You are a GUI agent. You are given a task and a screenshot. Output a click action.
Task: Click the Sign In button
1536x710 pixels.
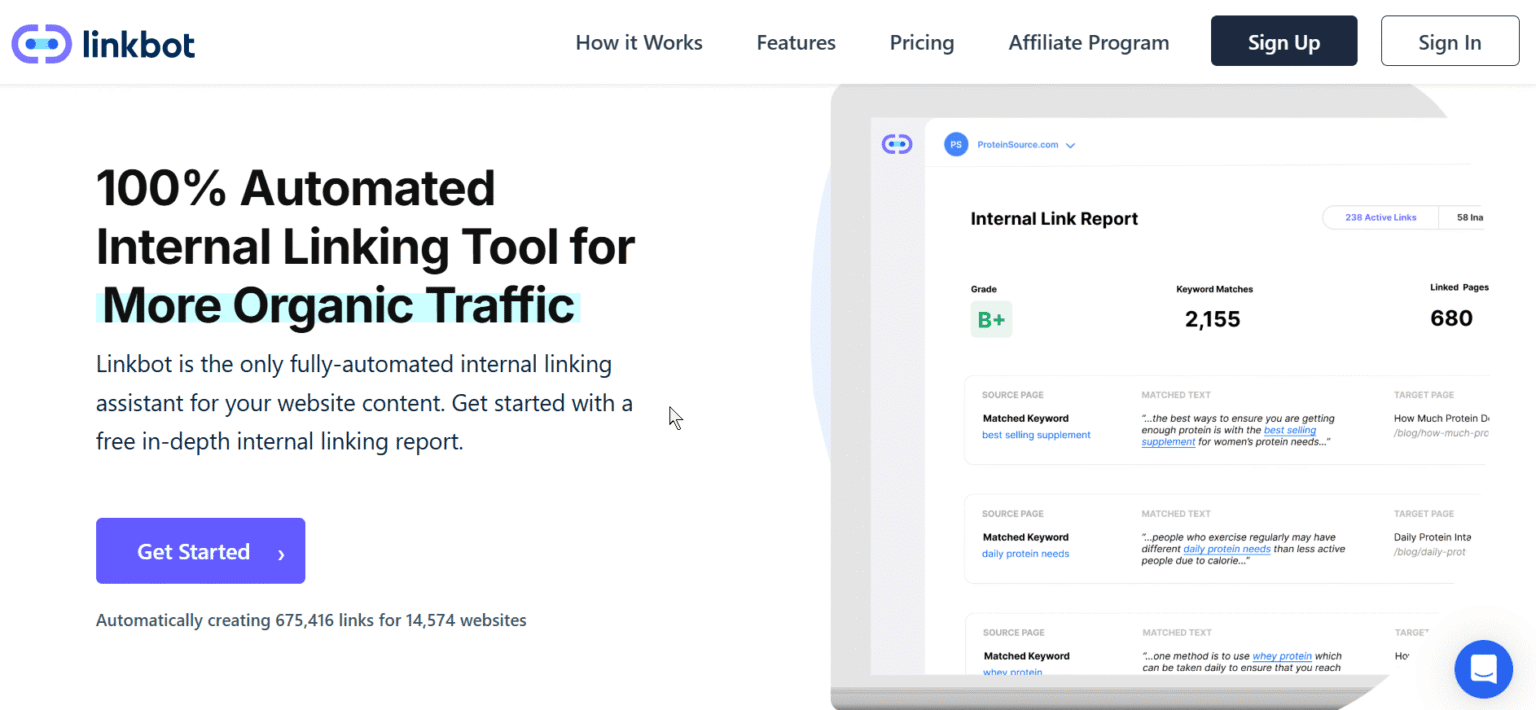coord(1450,41)
